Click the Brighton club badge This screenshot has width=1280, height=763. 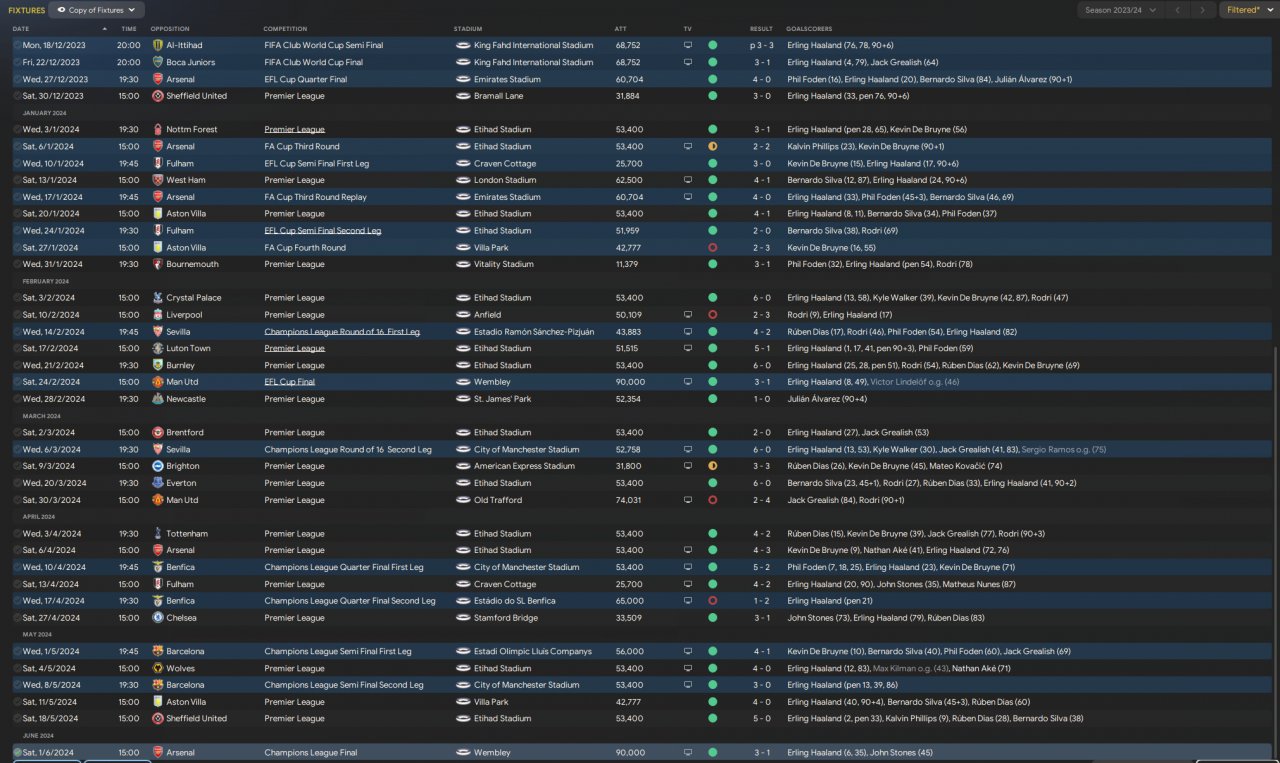[158, 466]
